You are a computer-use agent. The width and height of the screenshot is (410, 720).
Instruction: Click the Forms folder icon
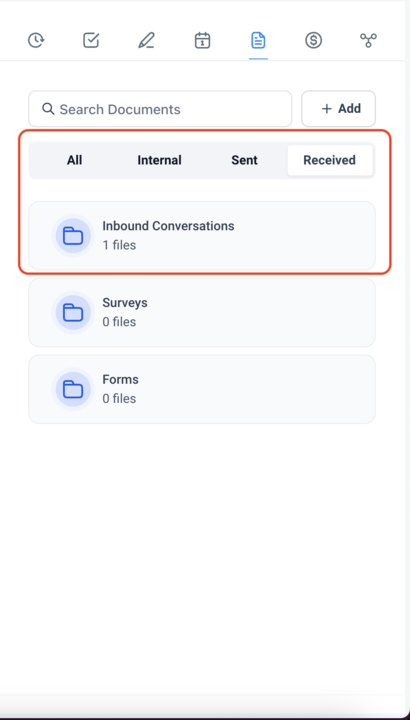point(73,389)
